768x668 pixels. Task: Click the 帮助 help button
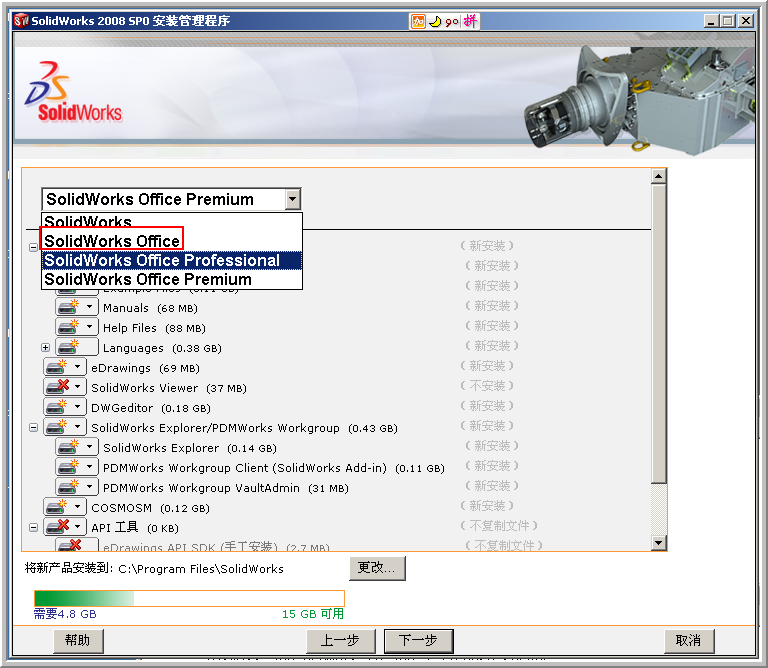pyautogui.click(x=78, y=641)
